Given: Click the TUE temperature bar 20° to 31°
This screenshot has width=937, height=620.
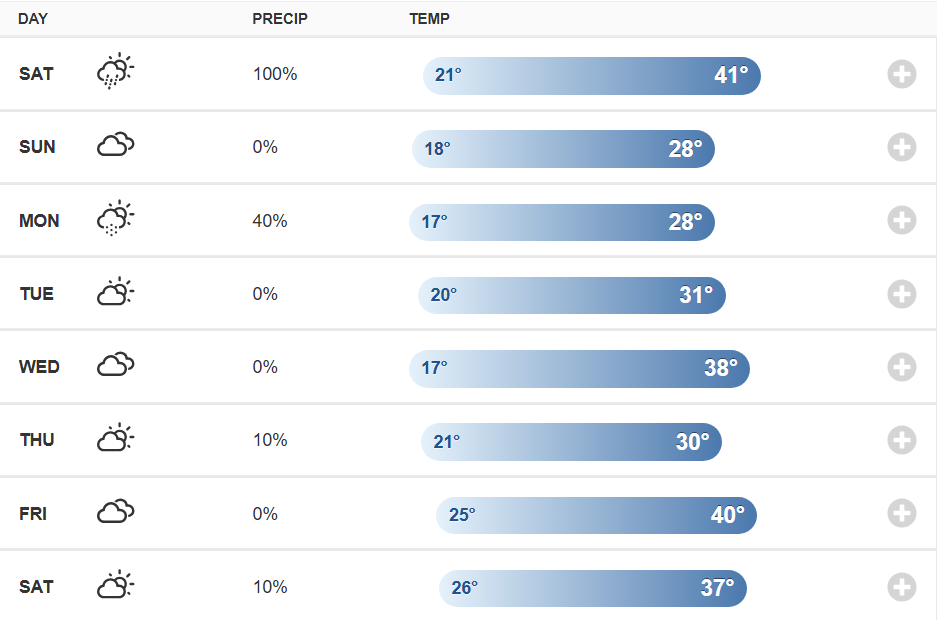Looking at the screenshot, I should point(571,295).
